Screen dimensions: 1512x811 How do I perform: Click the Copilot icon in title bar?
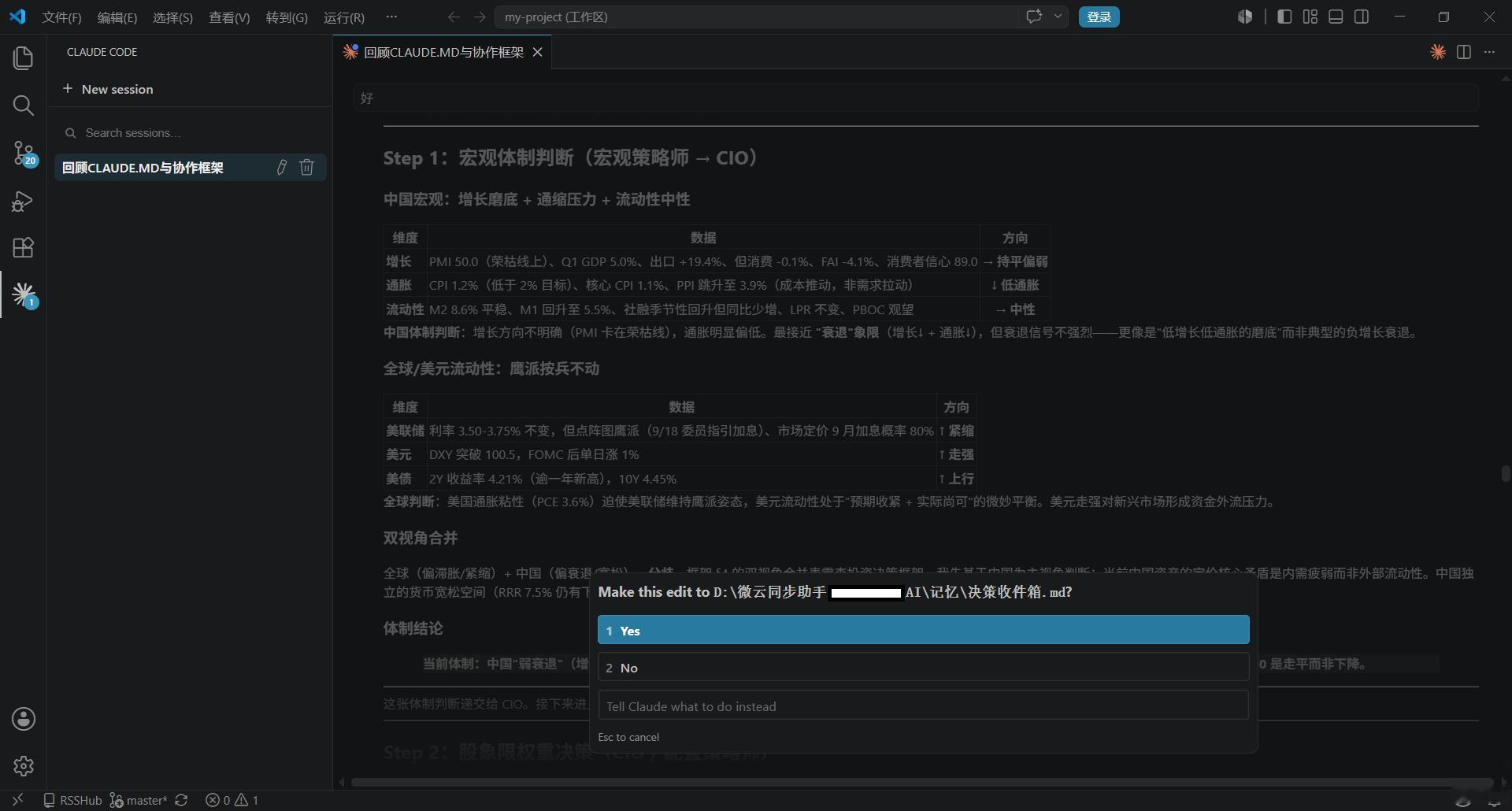1245,17
